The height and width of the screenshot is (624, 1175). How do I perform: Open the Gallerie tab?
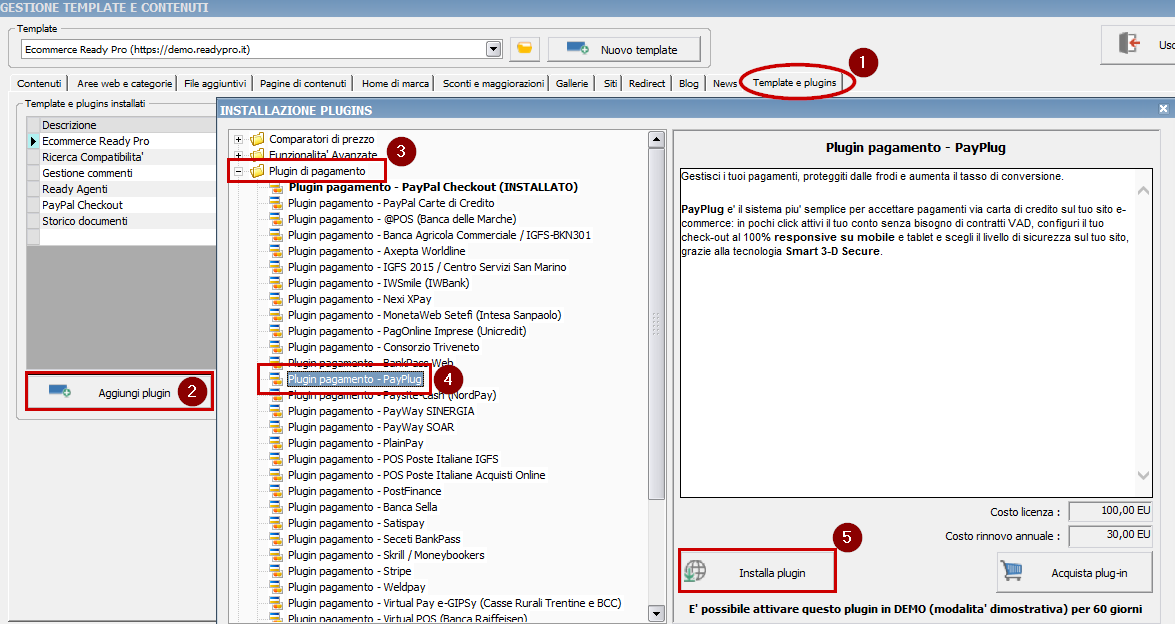click(x=572, y=83)
